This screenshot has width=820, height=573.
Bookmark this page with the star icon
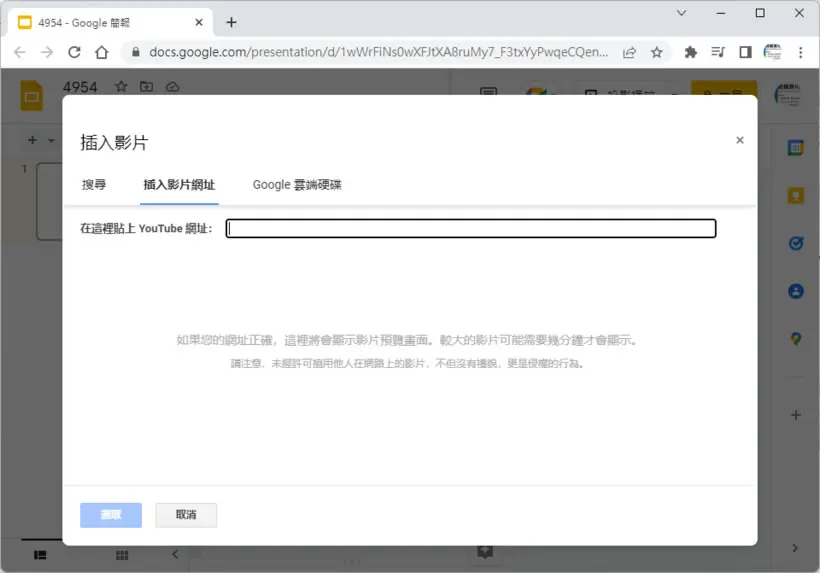pos(657,52)
